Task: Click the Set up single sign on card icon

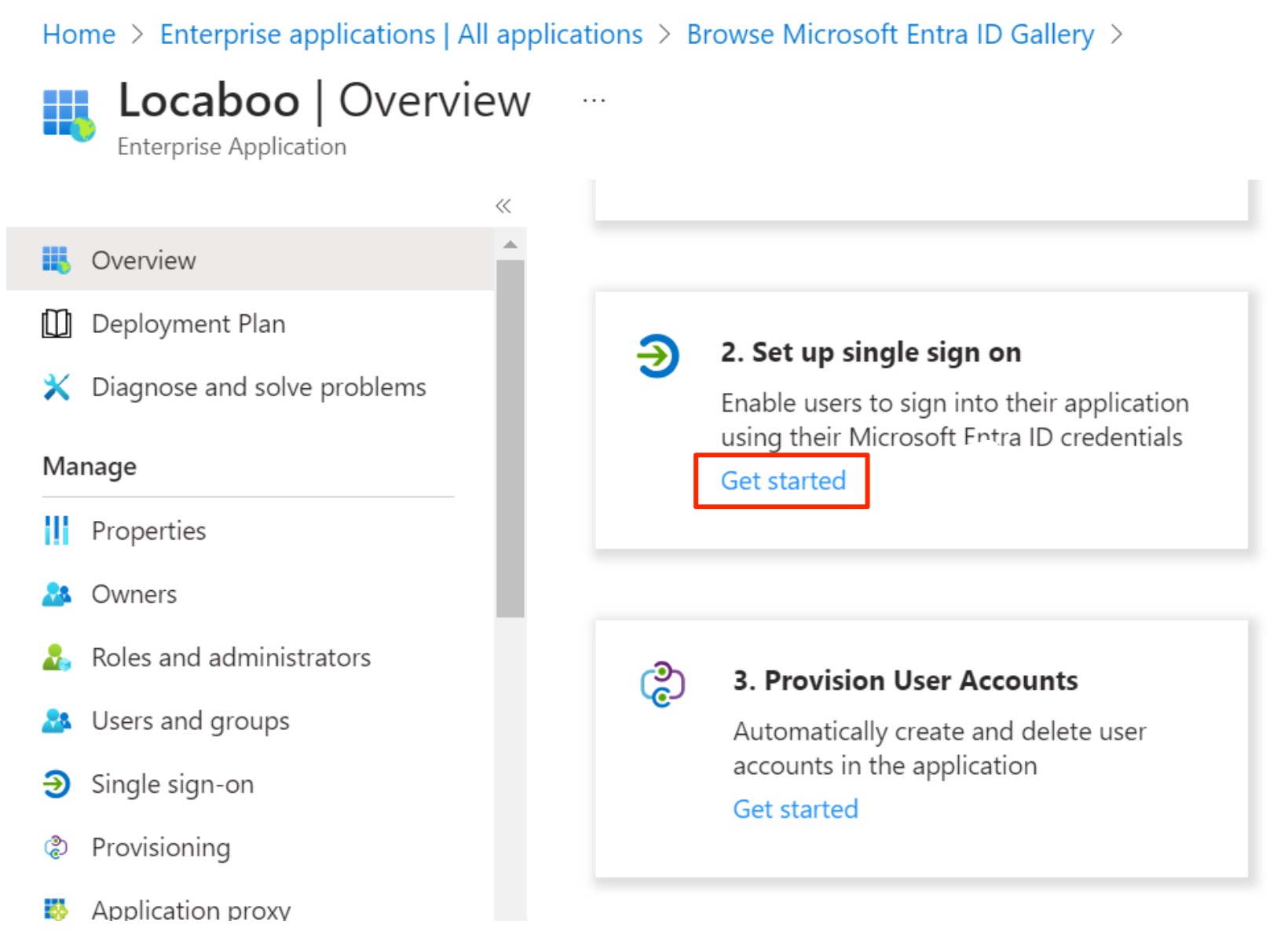Action: pyautogui.click(x=658, y=356)
